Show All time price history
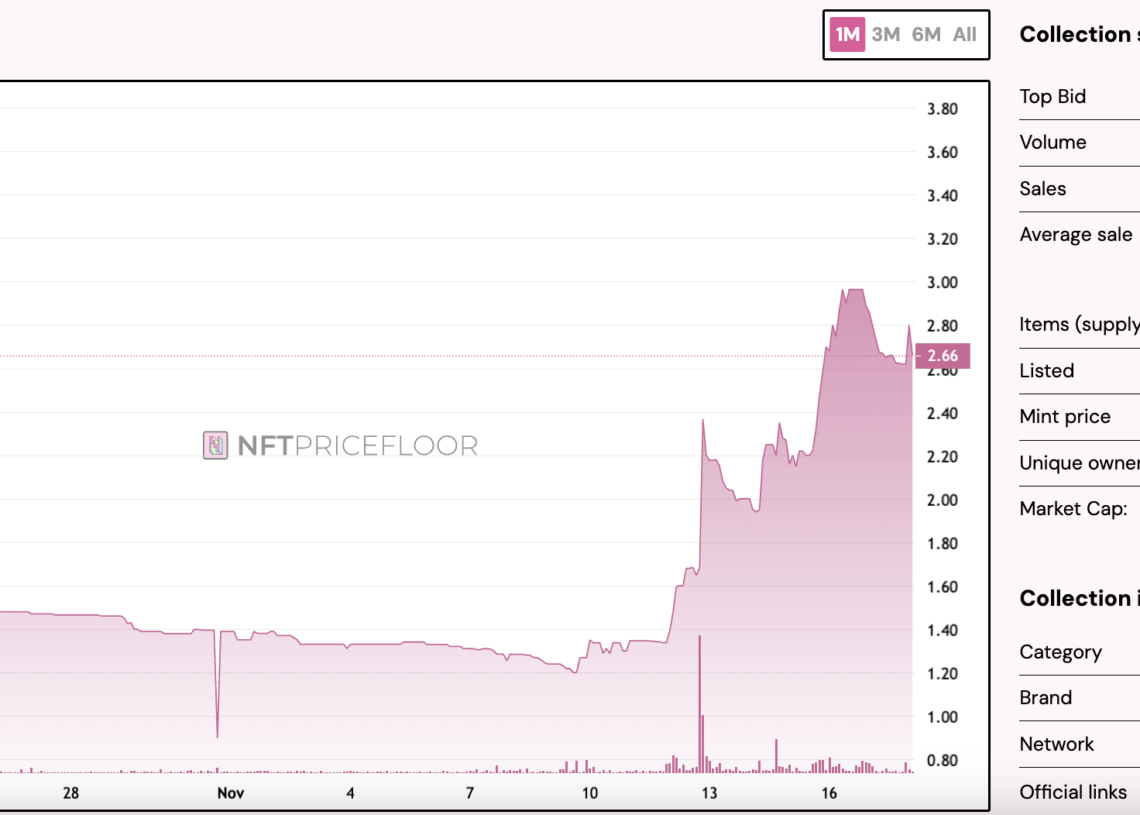This screenshot has width=1140, height=815. 965,34
